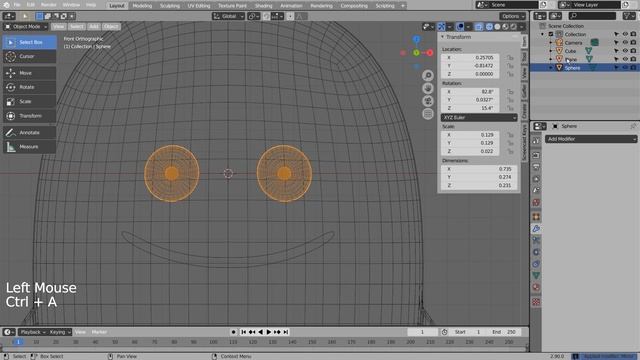Viewport: 640px width, 360px height.
Task: Open Modifier properties wrench tab
Action: 536,229
